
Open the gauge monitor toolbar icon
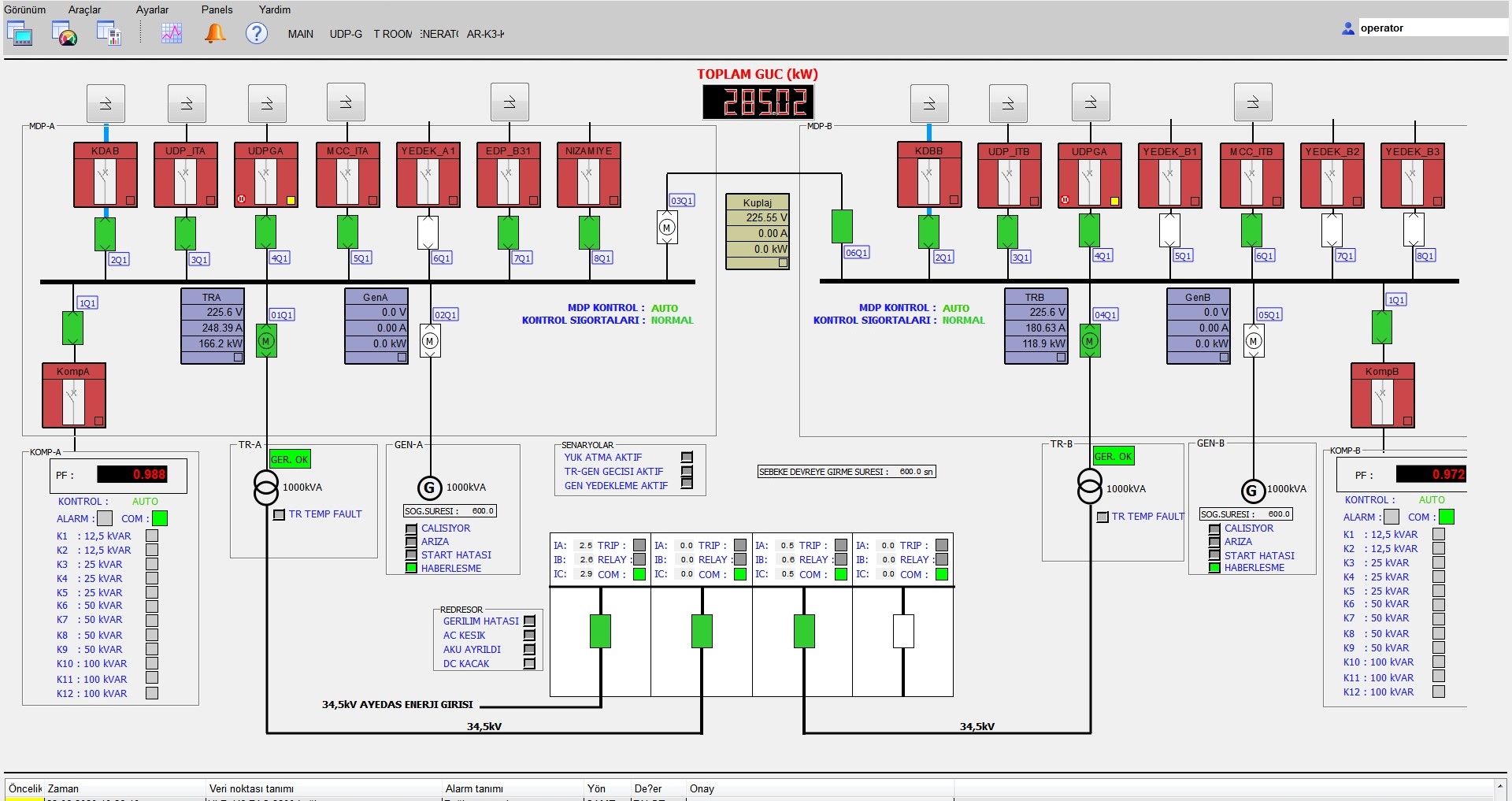65,33
